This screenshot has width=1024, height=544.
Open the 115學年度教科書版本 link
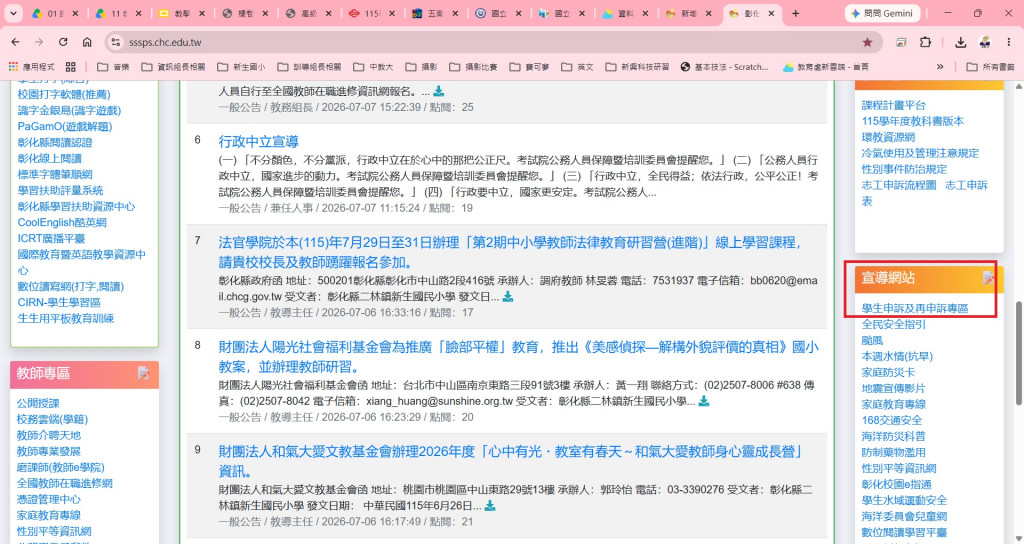tap(912, 121)
